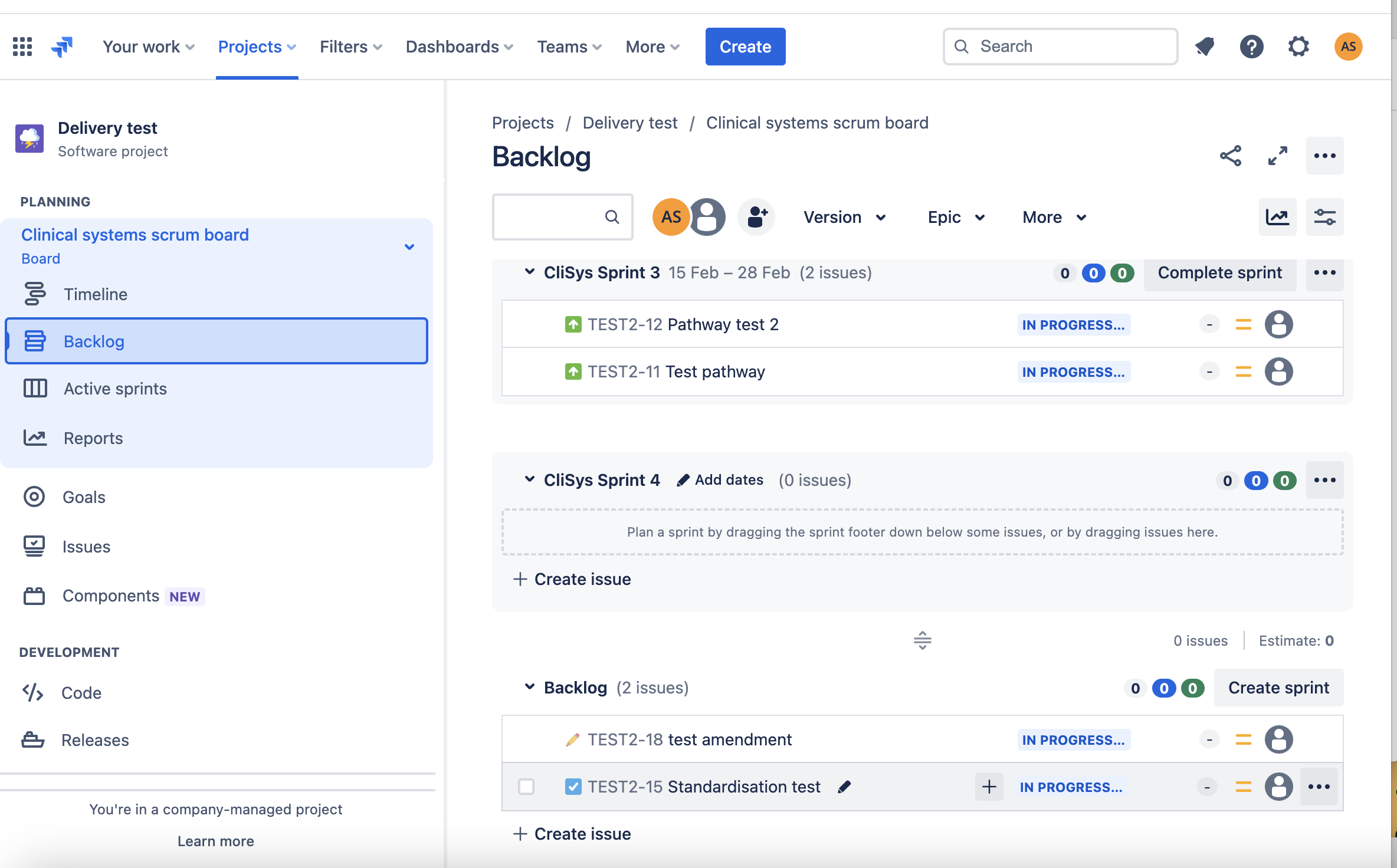Open CliSys Sprint 3 more actions ellipsis
This screenshot has width=1397, height=868.
[x=1324, y=273]
